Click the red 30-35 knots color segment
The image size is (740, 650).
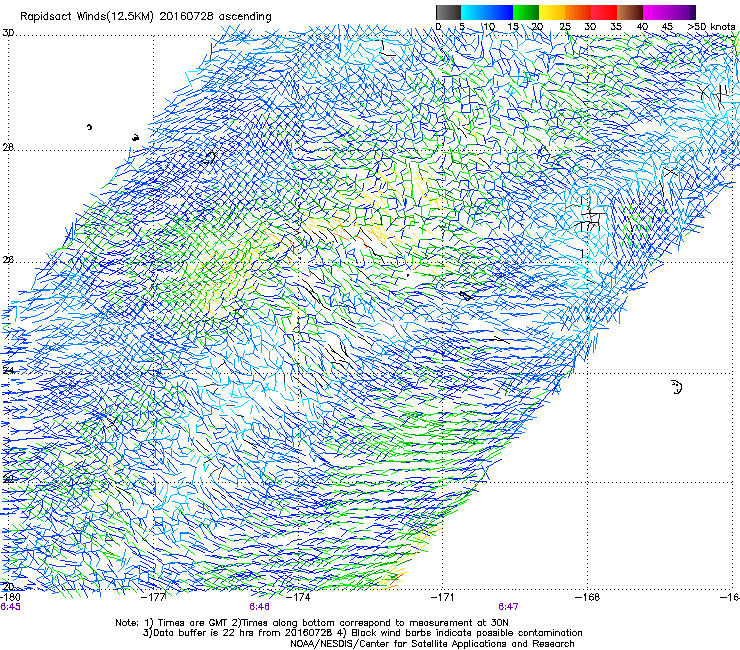click(604, 12)
